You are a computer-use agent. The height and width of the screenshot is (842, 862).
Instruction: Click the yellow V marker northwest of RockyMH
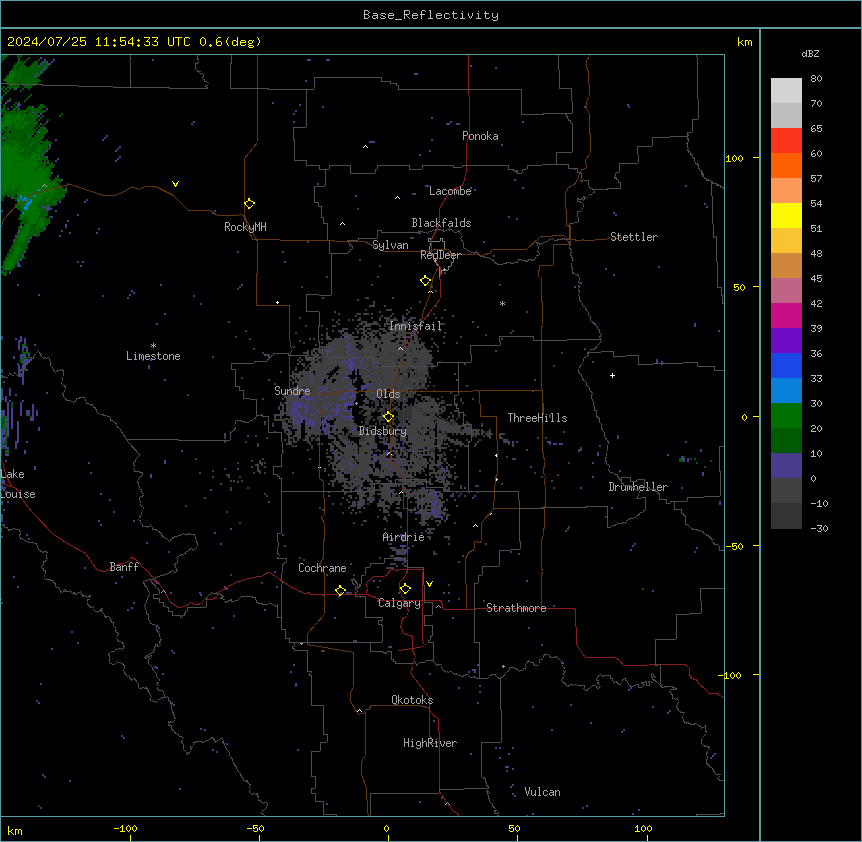175,184
